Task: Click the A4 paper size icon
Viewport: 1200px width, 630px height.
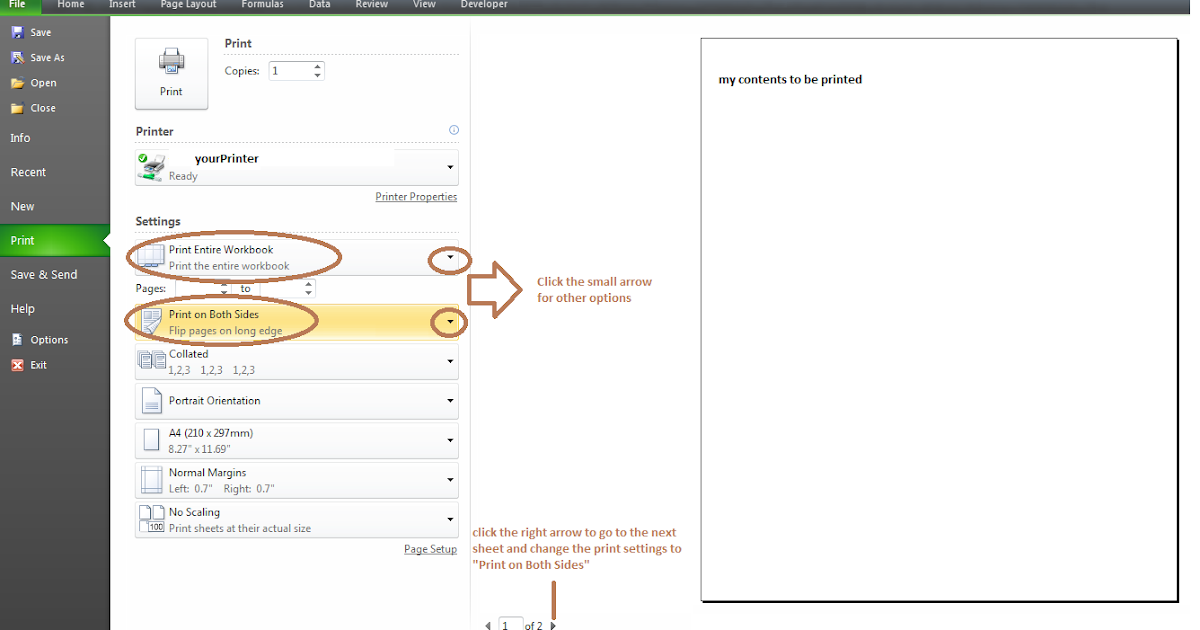Action: click(x=151, y=439)
